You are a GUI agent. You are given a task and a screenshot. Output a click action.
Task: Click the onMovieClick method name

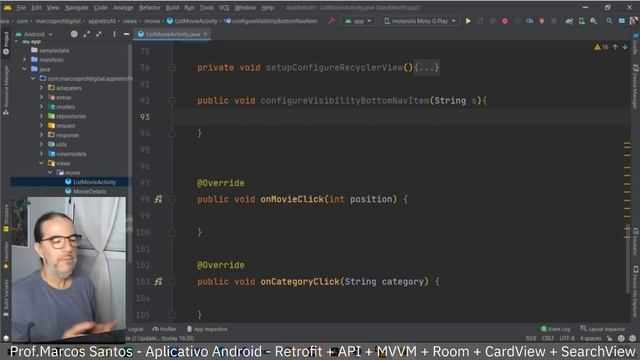pyautogui.click(x=292, y=199)
